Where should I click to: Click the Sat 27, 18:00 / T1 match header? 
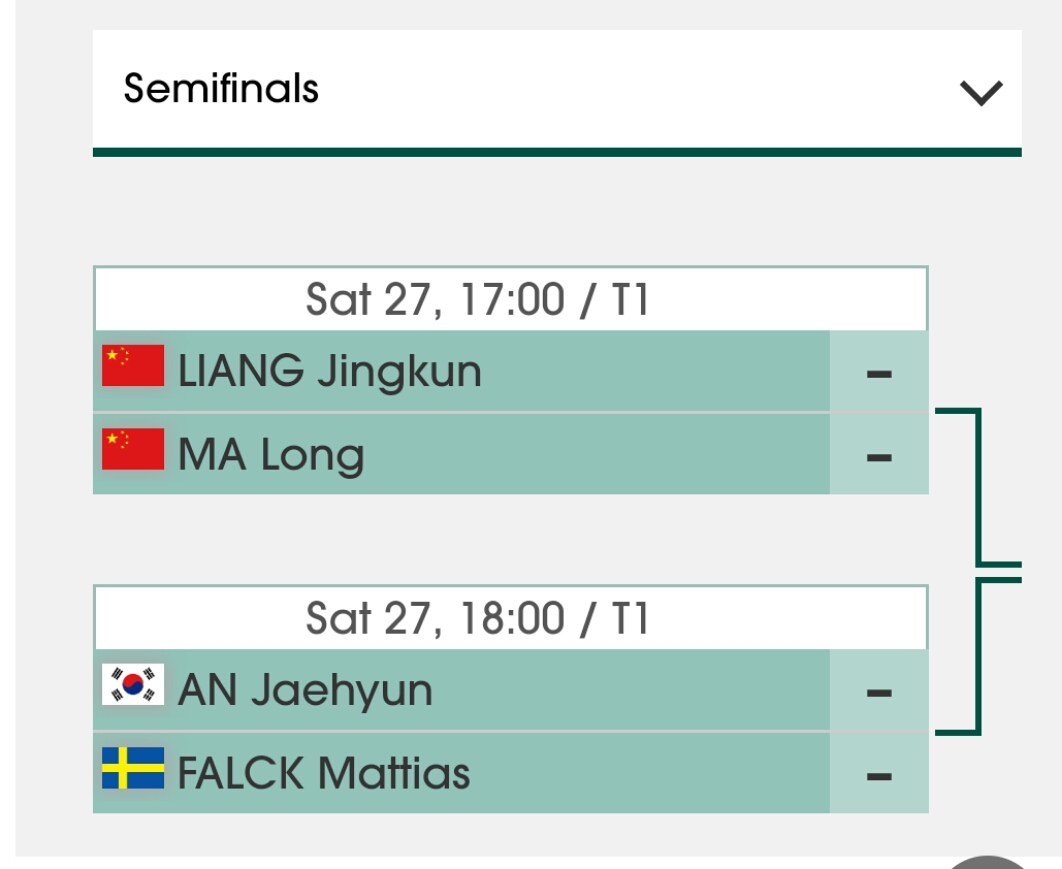point(511,618)
